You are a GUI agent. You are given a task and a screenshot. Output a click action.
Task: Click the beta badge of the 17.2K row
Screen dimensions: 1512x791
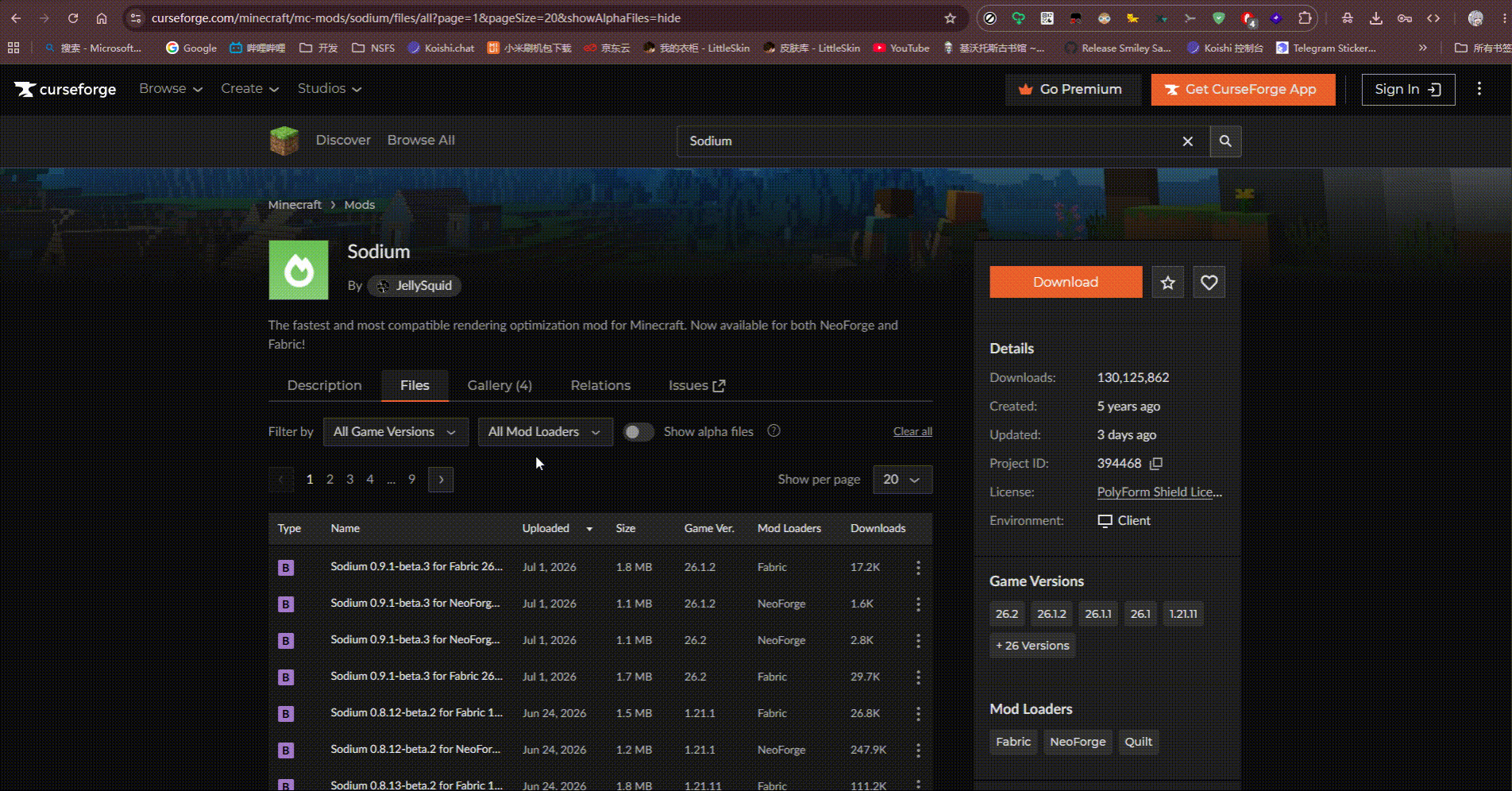tap(286, 567)
